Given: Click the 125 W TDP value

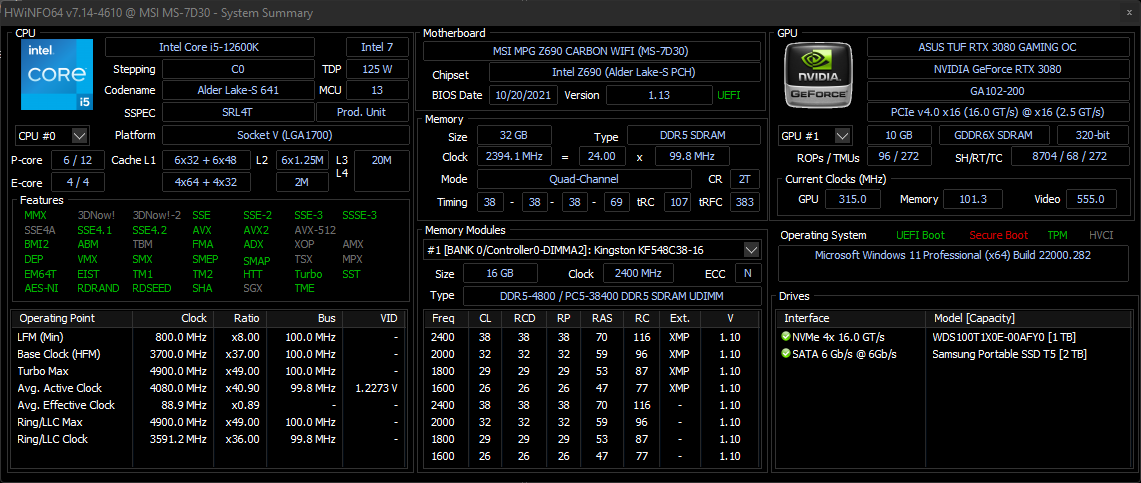Looking at the screenshot, I should point(377,70).
